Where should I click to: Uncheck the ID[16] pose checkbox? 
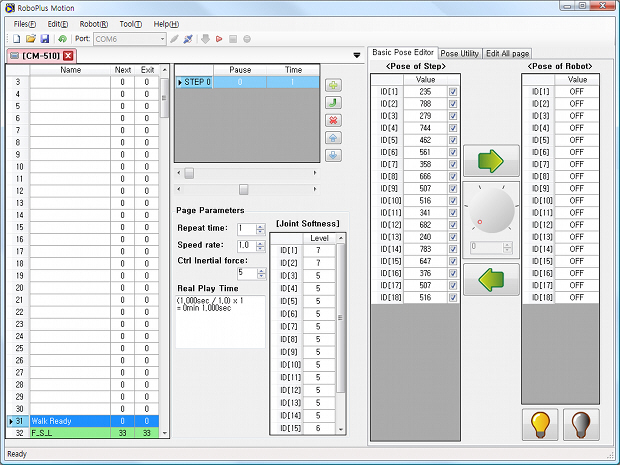point(453,273)
